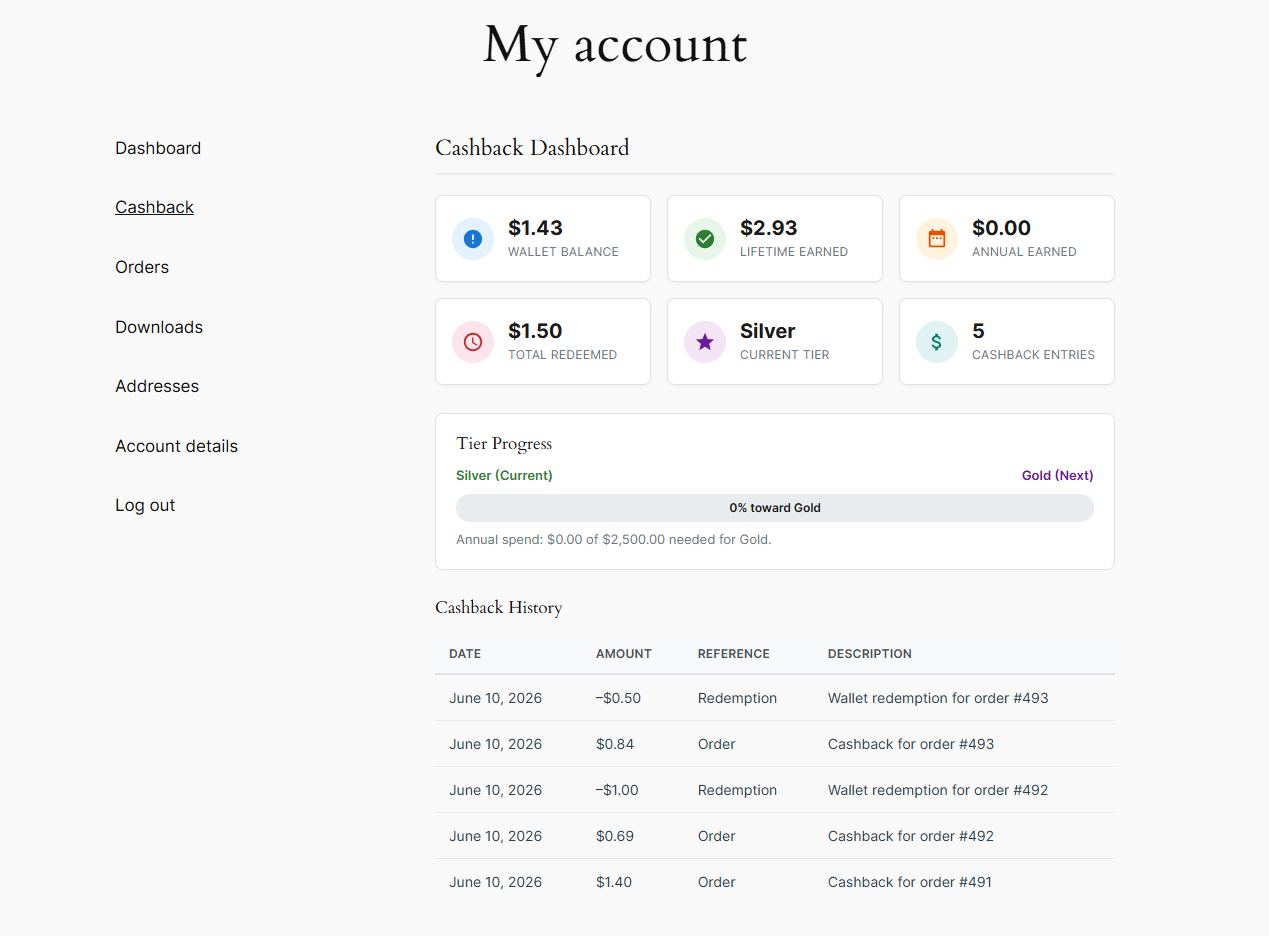Click the $1.43 wallet balance value

click(x=535, y=228)
